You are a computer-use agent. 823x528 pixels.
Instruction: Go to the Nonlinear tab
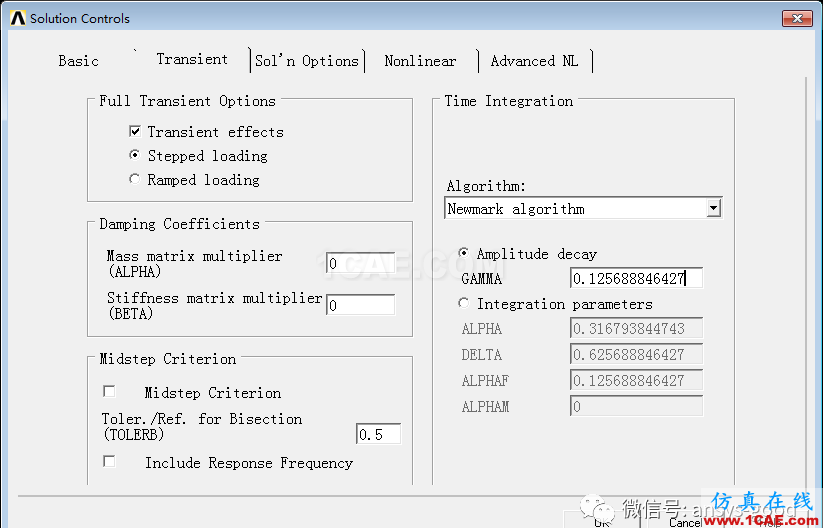click(x=420, y=61)
